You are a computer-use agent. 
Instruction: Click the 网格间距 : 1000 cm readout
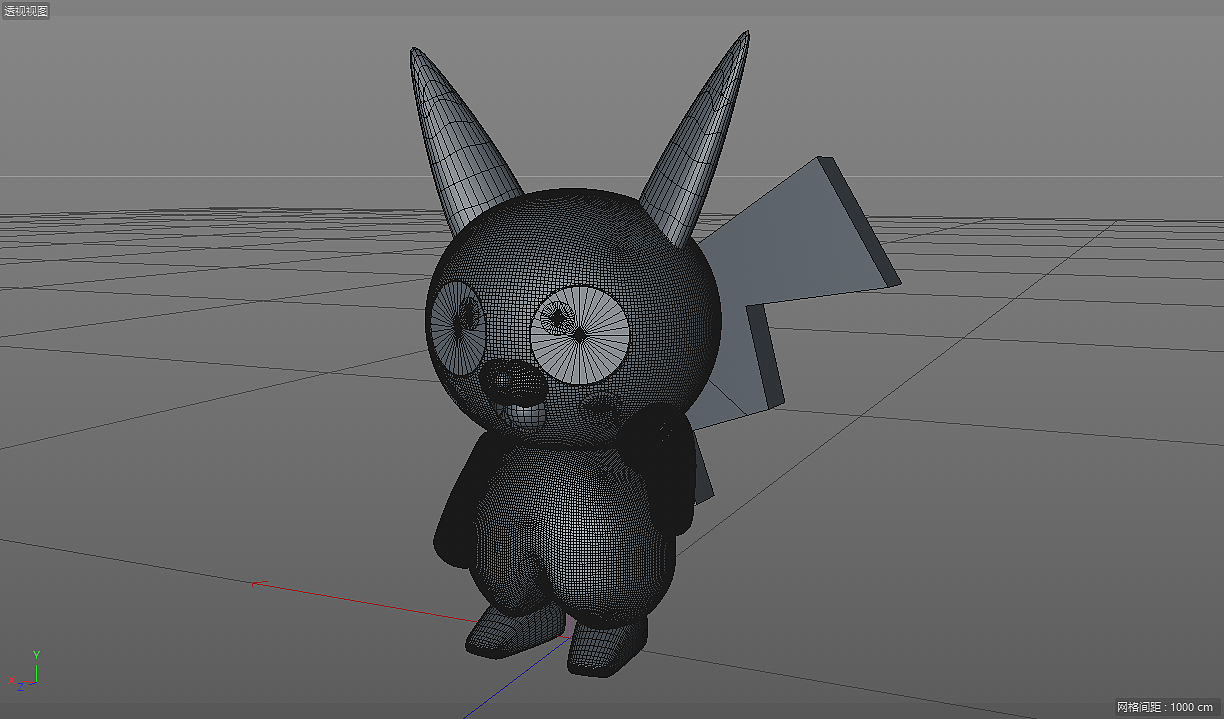pos(1165,707)
